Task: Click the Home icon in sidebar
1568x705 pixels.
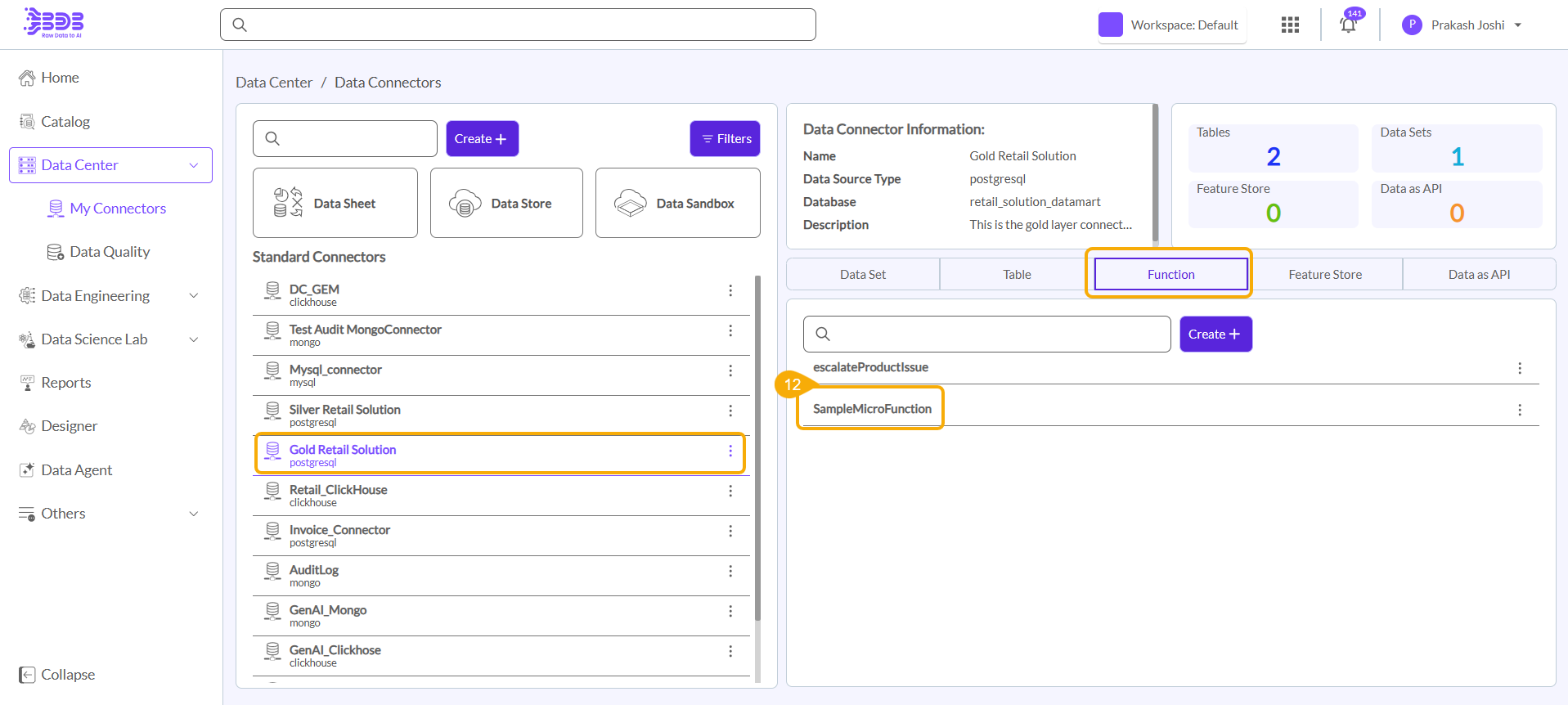Action: click(27, 78)
